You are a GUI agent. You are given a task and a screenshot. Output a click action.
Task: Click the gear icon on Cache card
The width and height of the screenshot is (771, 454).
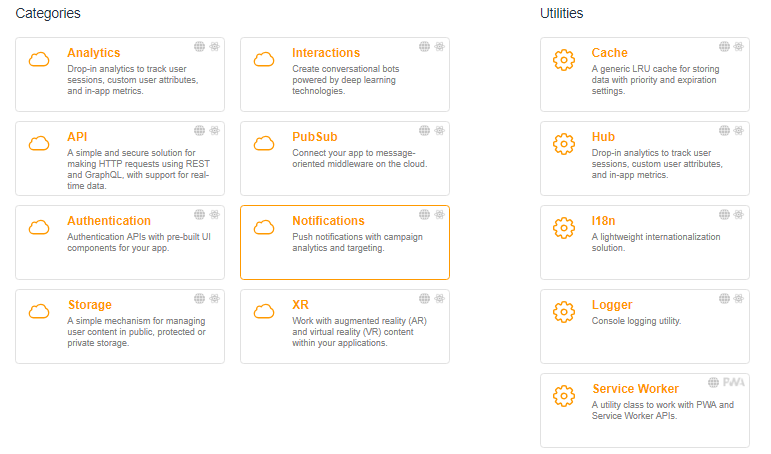564,60
